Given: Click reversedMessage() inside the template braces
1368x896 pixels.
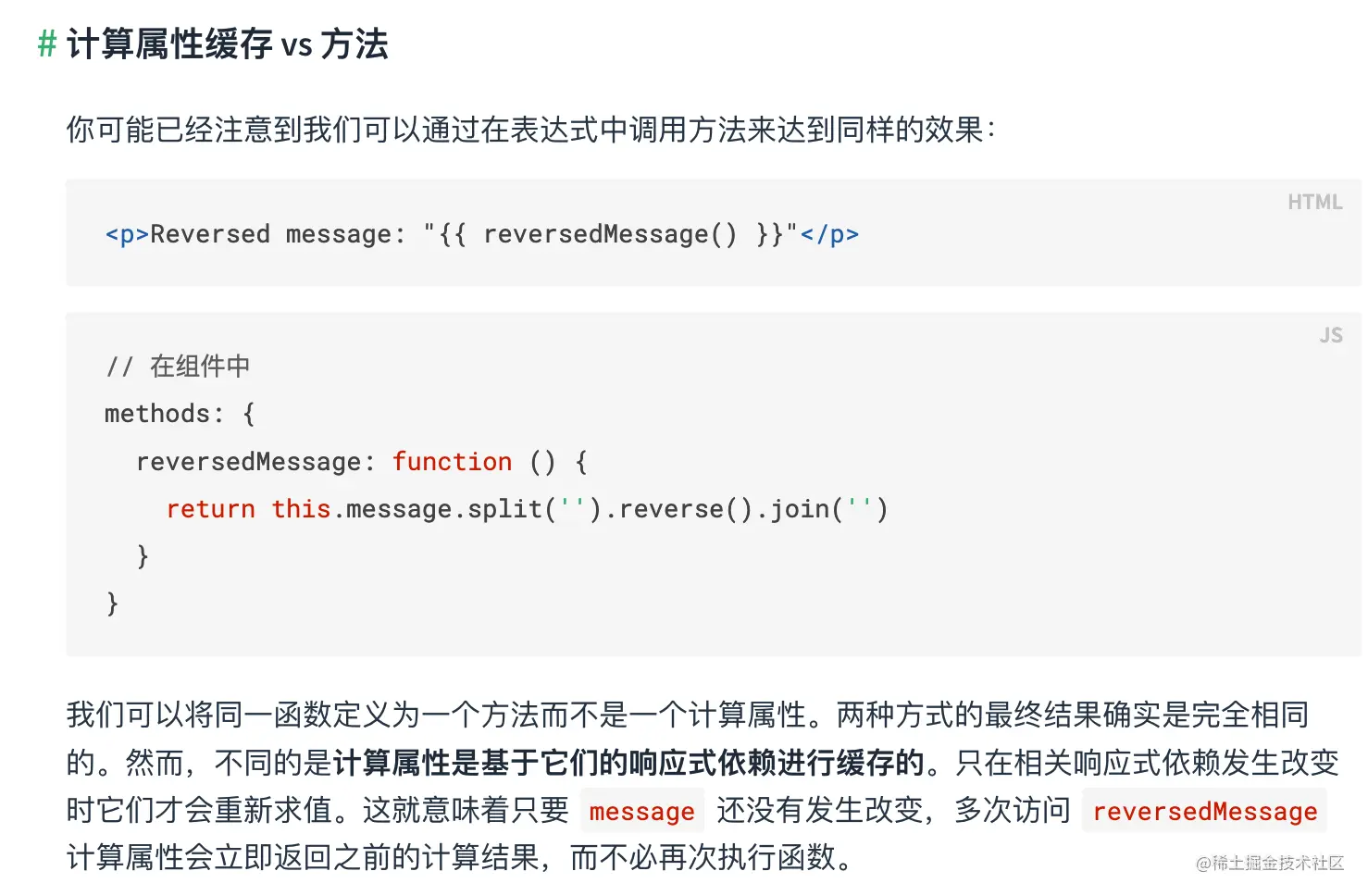Looking at the screenshot, I should 610,234.
